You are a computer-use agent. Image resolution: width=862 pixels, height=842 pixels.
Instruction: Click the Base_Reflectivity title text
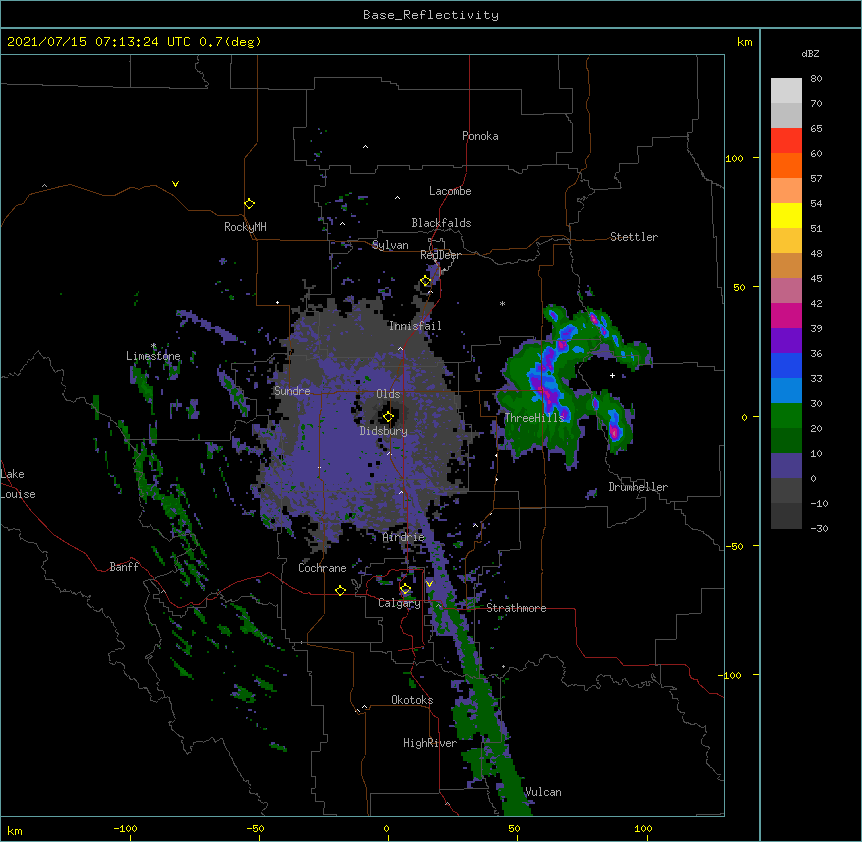point(431,15)
